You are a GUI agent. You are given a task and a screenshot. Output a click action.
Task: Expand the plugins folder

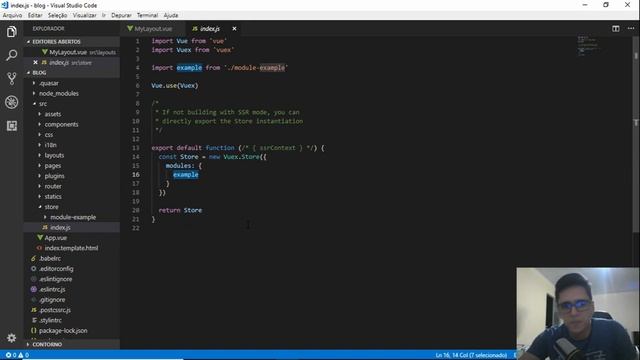(72, 176)
